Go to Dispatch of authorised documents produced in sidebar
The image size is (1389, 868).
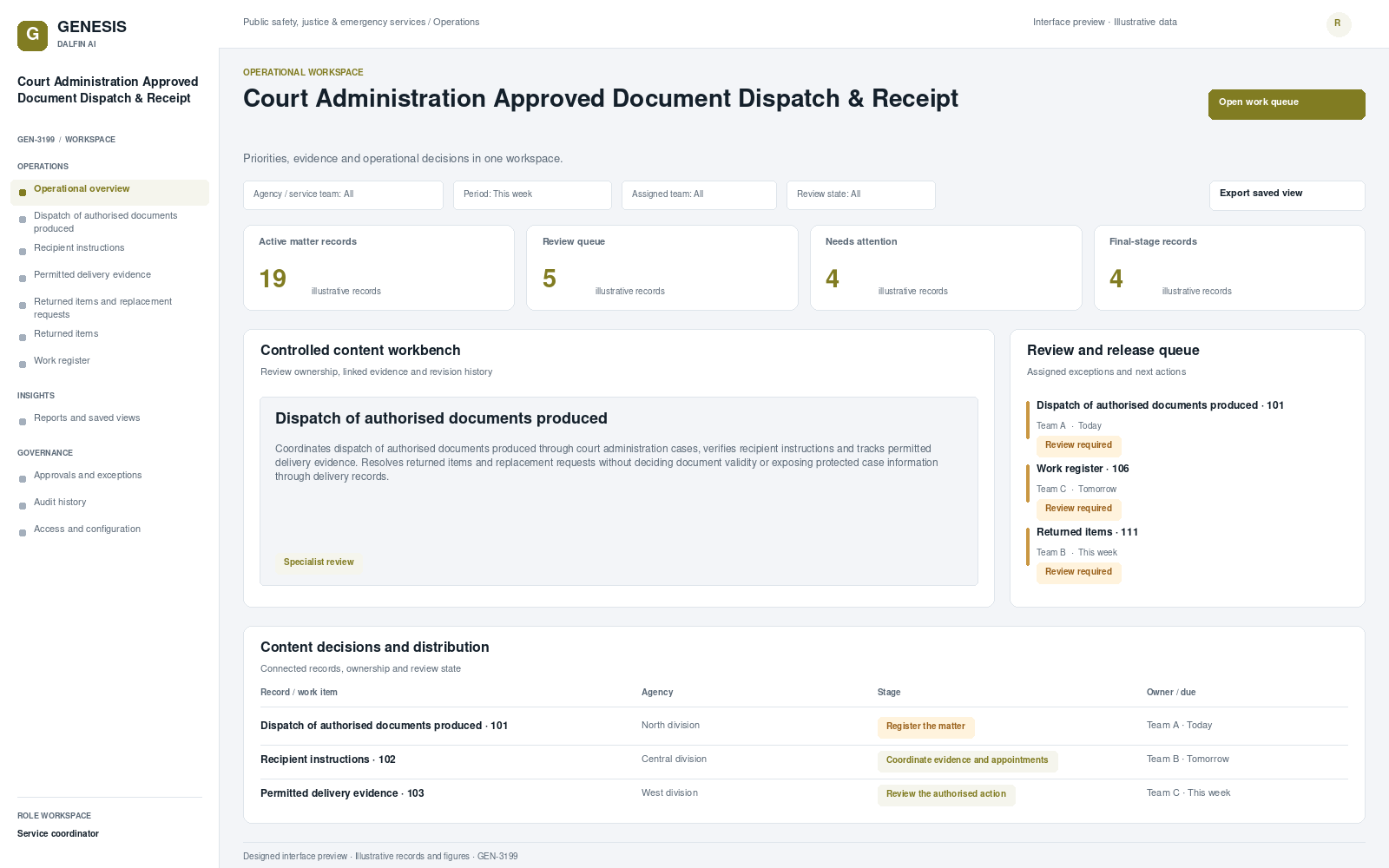point(109,222)
